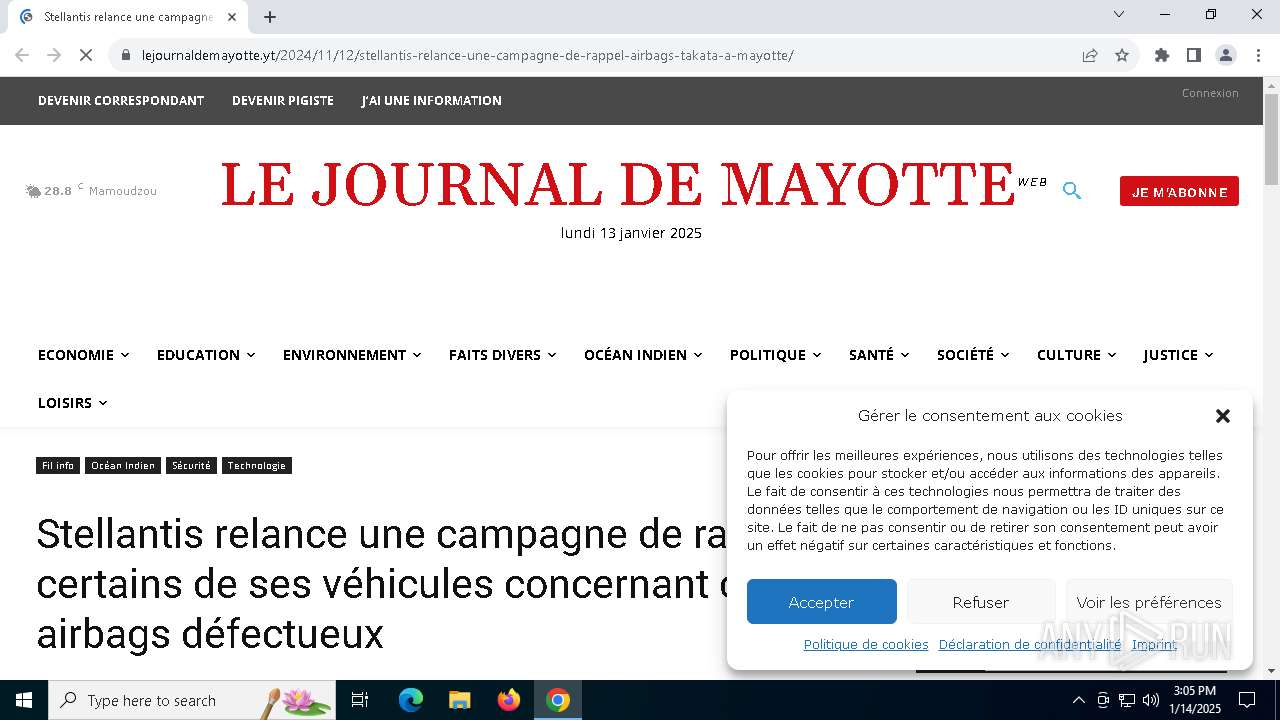The image size is (1280, 720).
Task: Share this page from address bar
Action: tap(1090, 55)
